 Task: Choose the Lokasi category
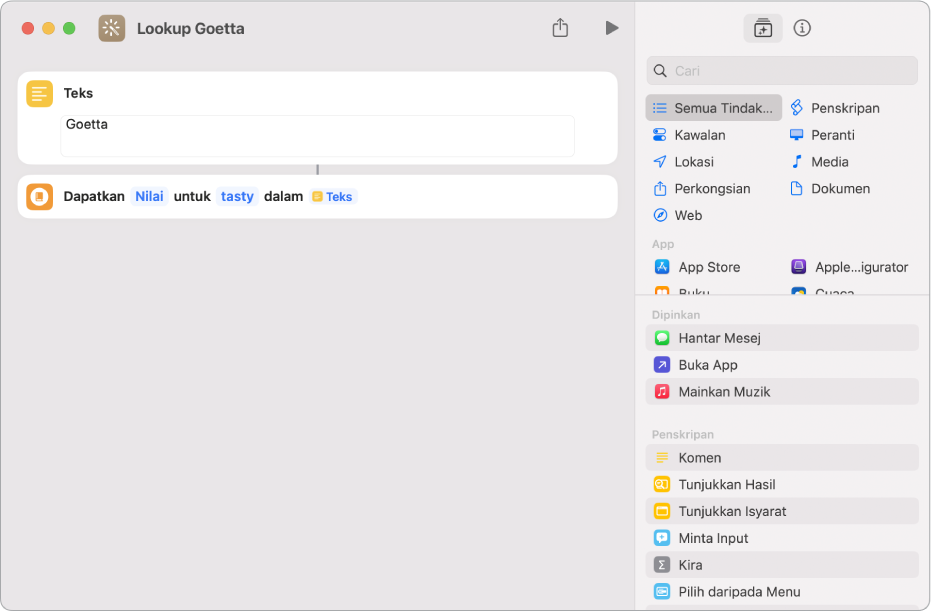(x=683, y=161)
